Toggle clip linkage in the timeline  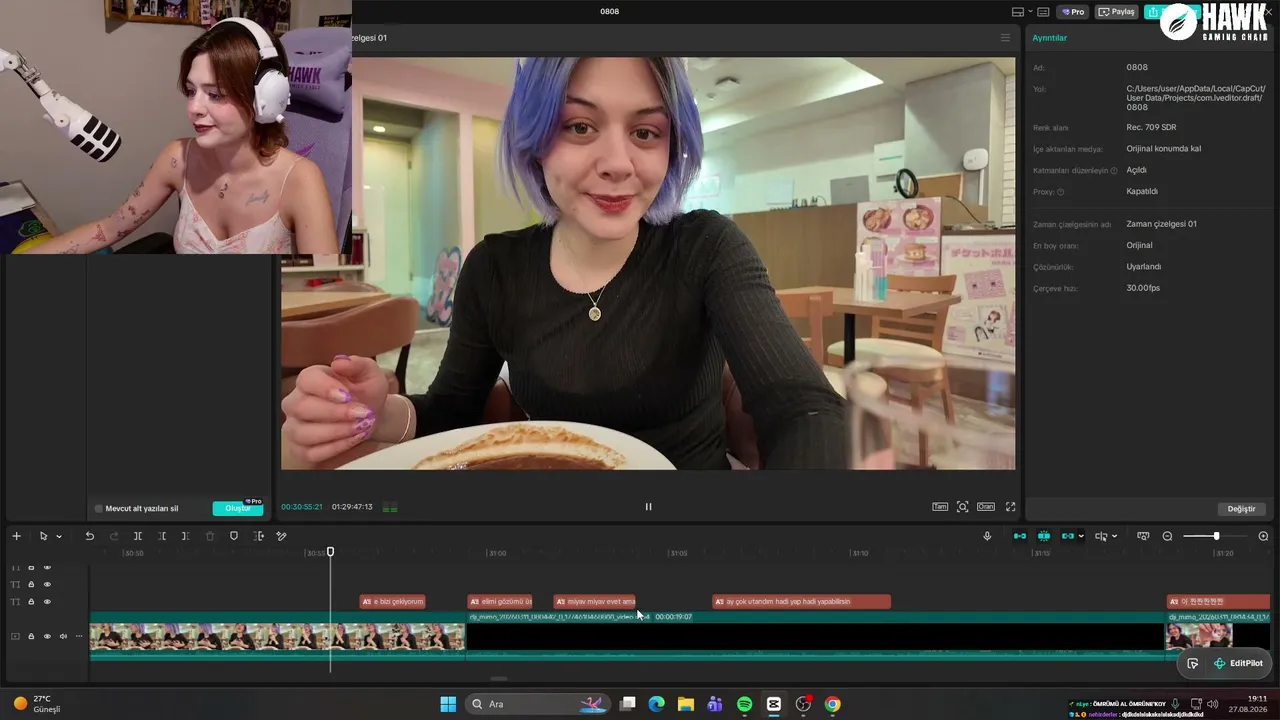pos(1068,536)
